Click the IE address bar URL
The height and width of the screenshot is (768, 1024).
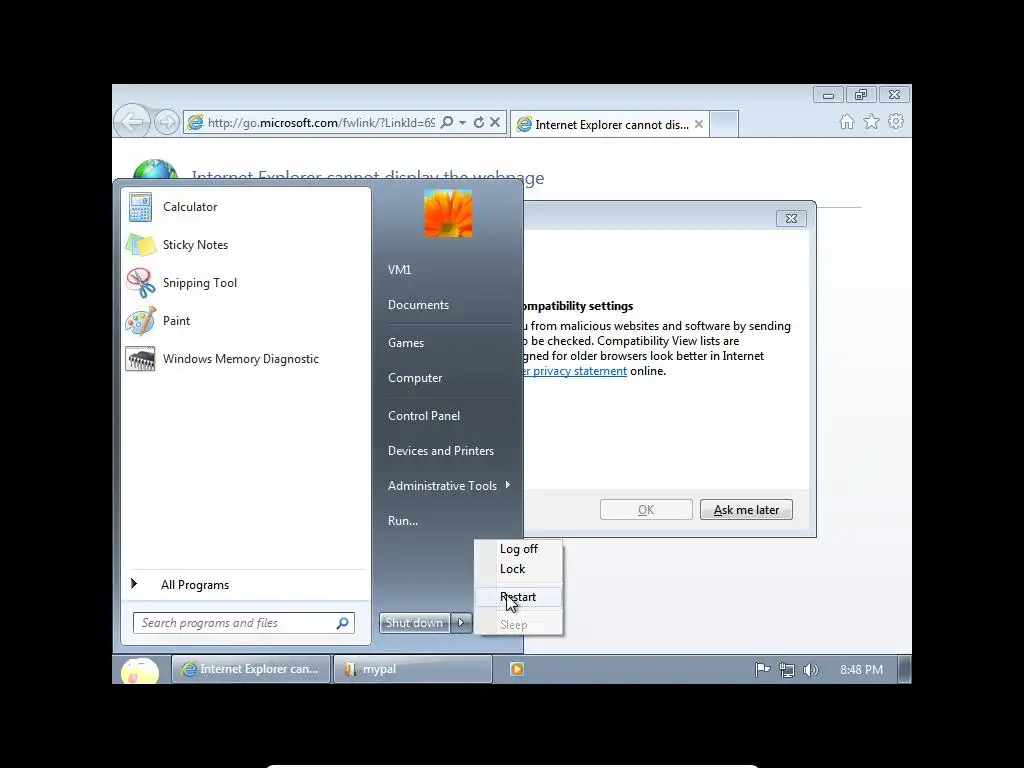click(321, 123)
